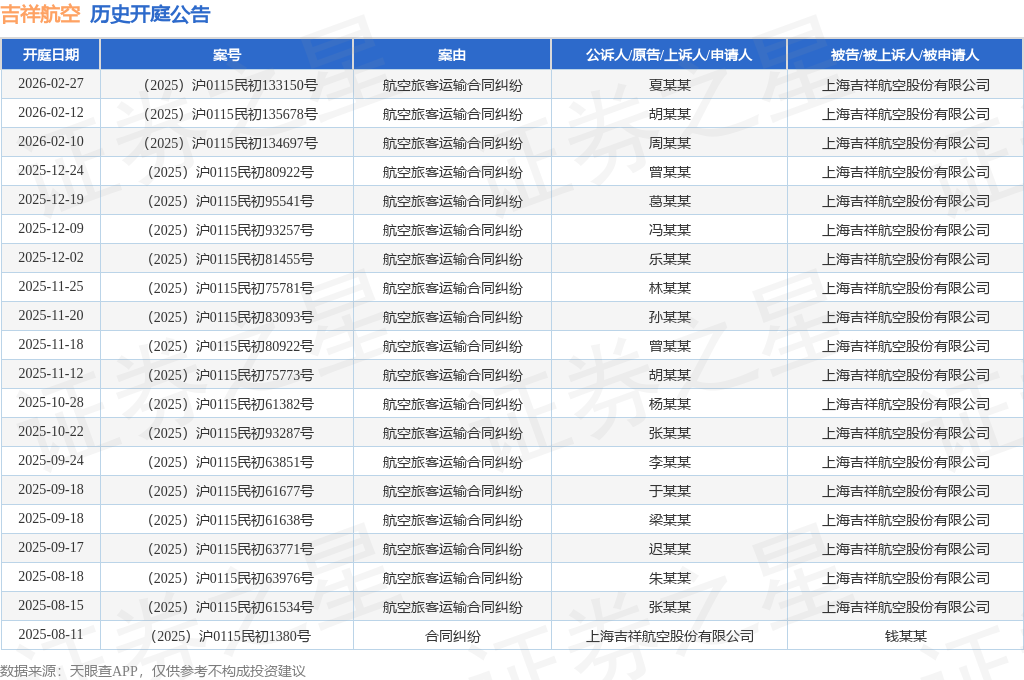The width and height of the screenshot is (1024, 680).
Task: Click the 开庭日期 column header
Action: (x=50, y=55)
